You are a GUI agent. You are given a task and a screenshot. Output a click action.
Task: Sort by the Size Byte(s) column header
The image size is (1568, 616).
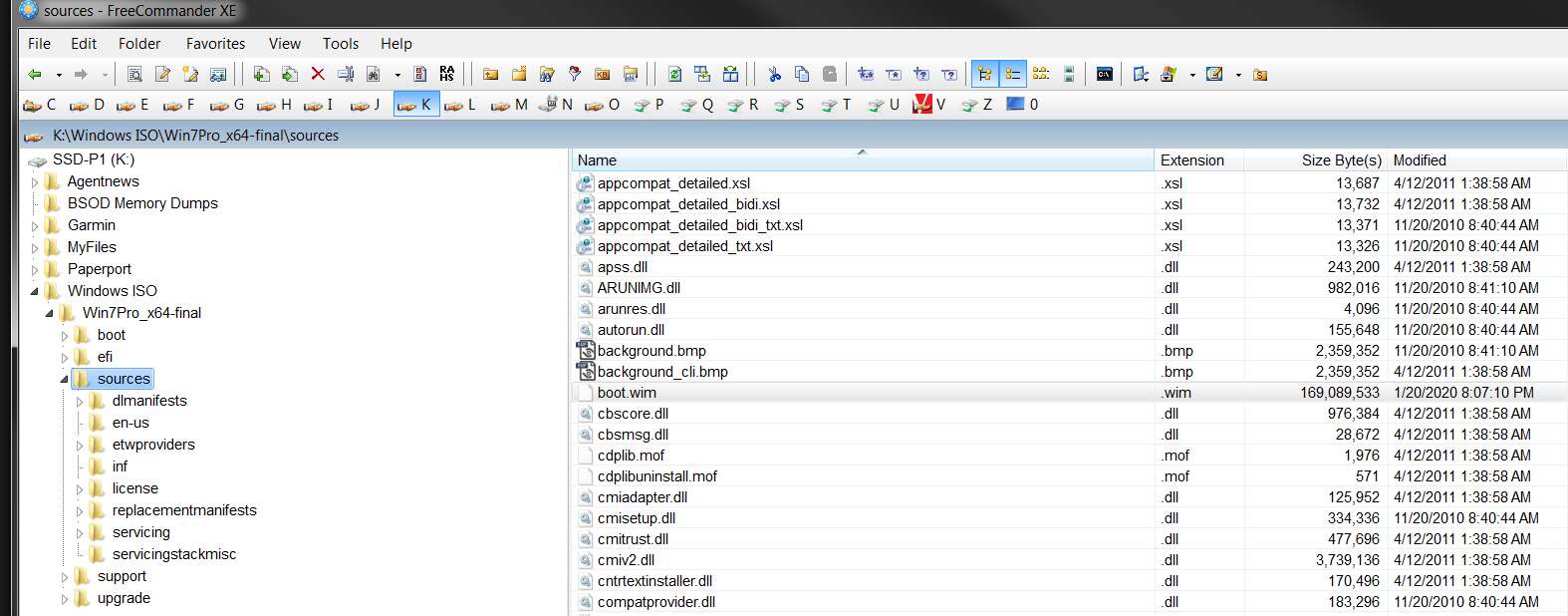coord(1315,160)
